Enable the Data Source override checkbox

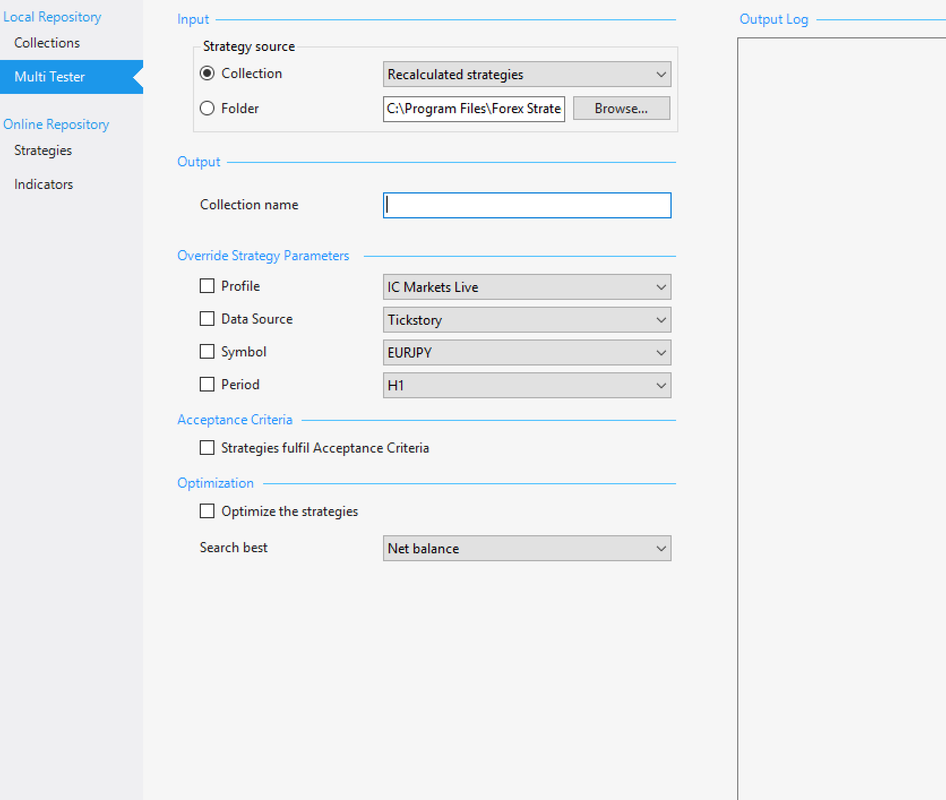[207, 319]
